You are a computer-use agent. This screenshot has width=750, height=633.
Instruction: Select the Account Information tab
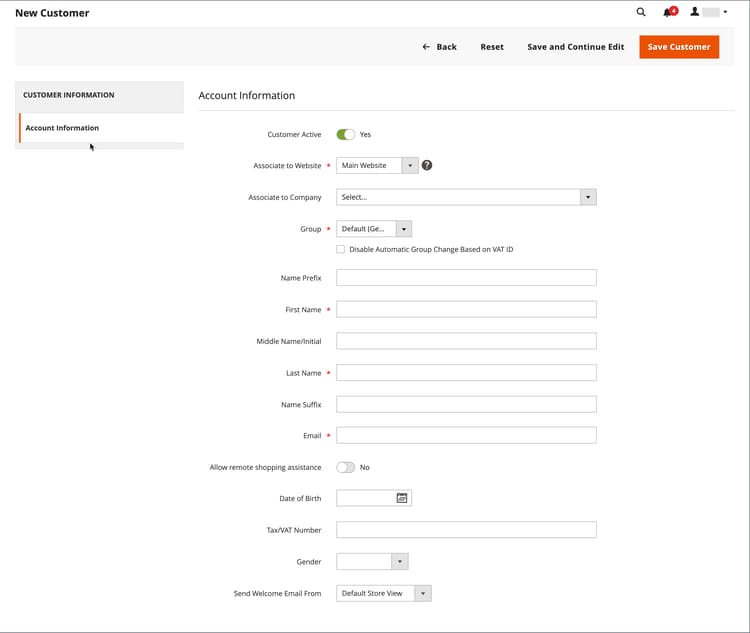(101, 128)
